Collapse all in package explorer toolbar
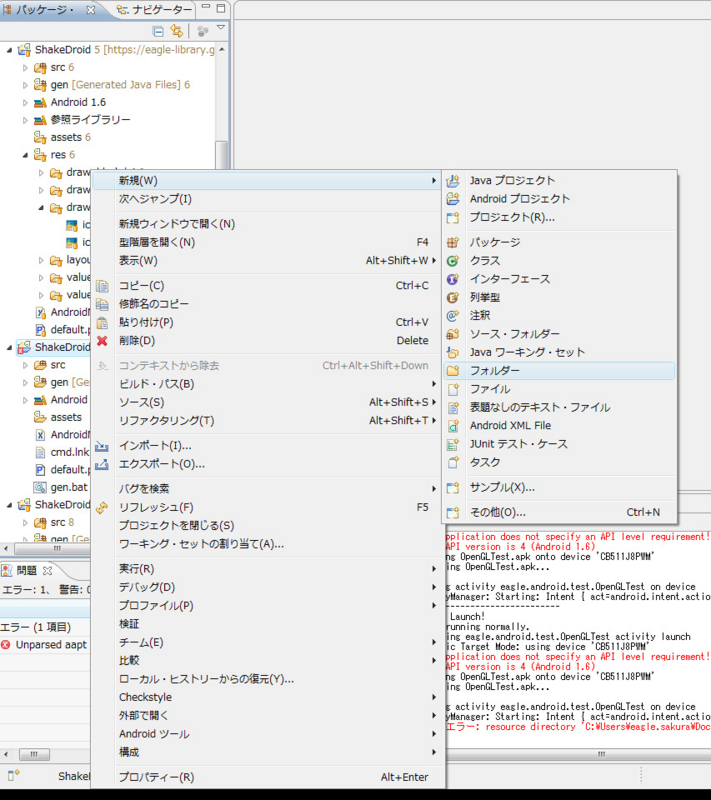 (x=158, y=32)
